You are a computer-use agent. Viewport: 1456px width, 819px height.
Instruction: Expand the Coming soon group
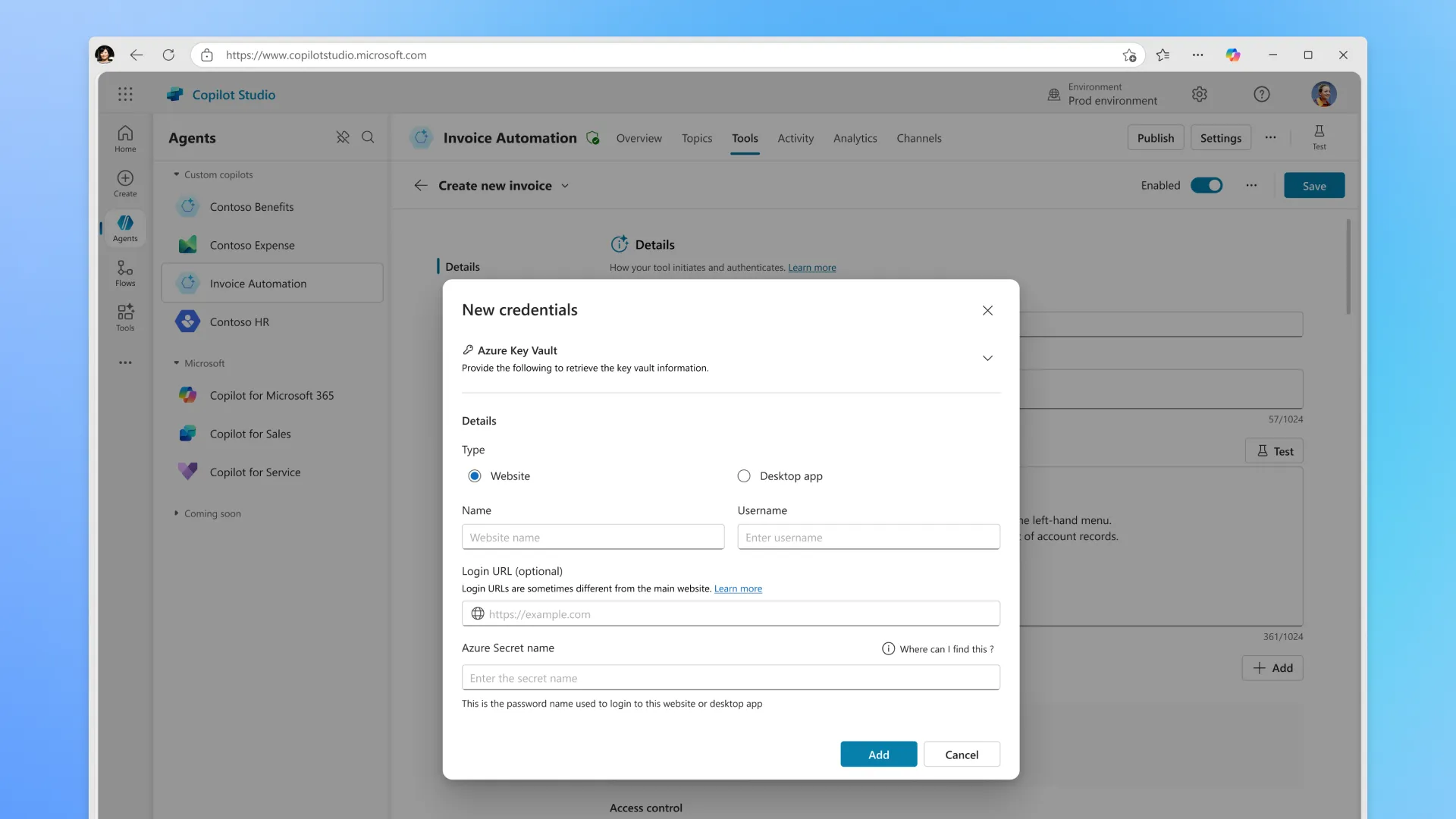(x=177, y=513)
